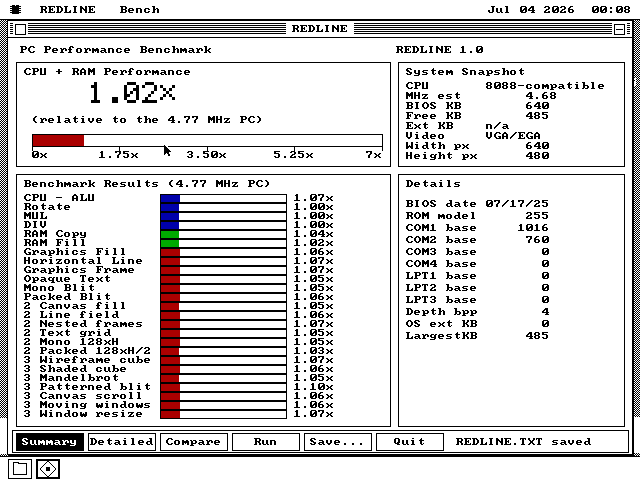Image resolution: width=640 pixels, height=480 pixels.
Task: Click the RAM Copy green bar
Action: pyautogui.click(x=170, y=234)
